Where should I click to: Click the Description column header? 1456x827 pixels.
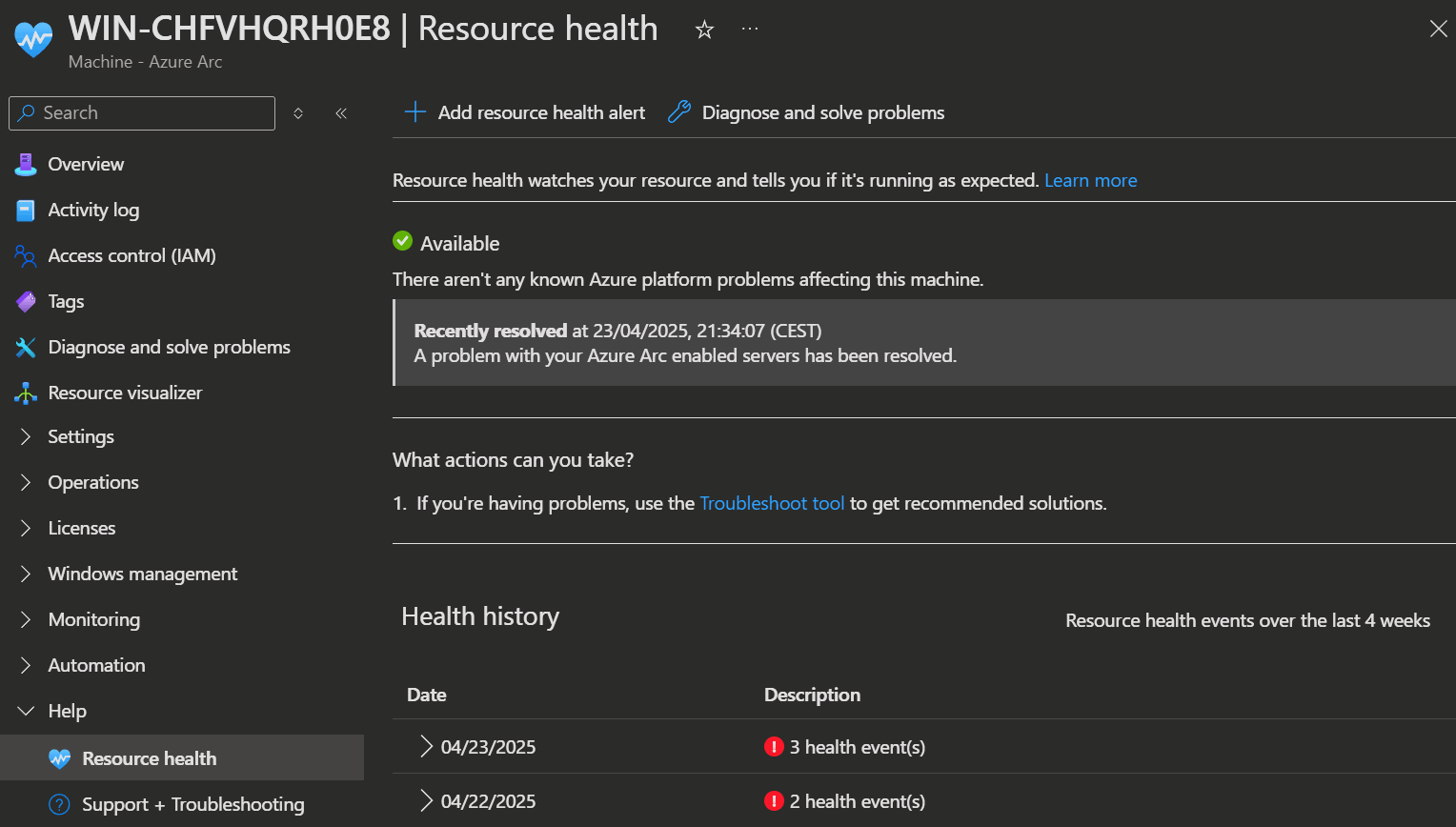click(812, 695)
